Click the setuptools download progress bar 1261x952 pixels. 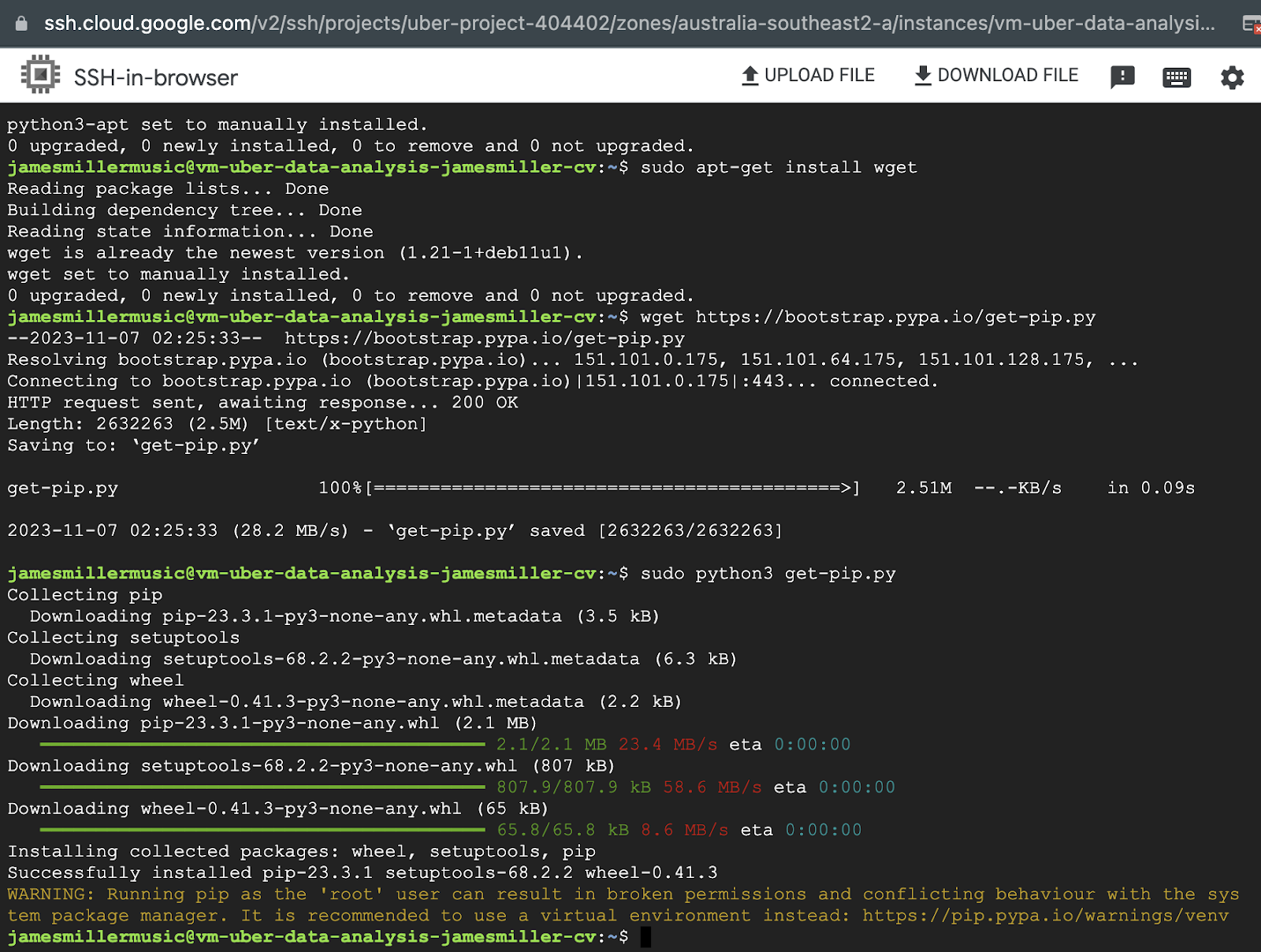[262, 787]
